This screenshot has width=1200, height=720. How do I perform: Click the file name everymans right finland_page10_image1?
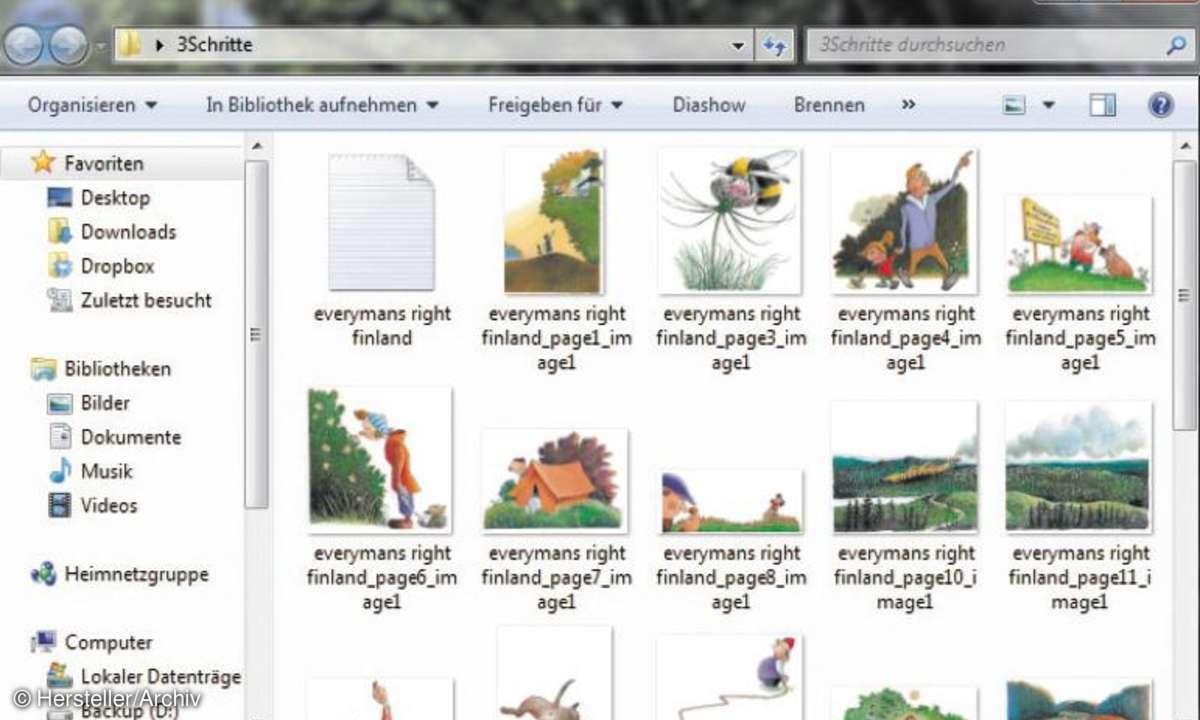tap(905, 577)
